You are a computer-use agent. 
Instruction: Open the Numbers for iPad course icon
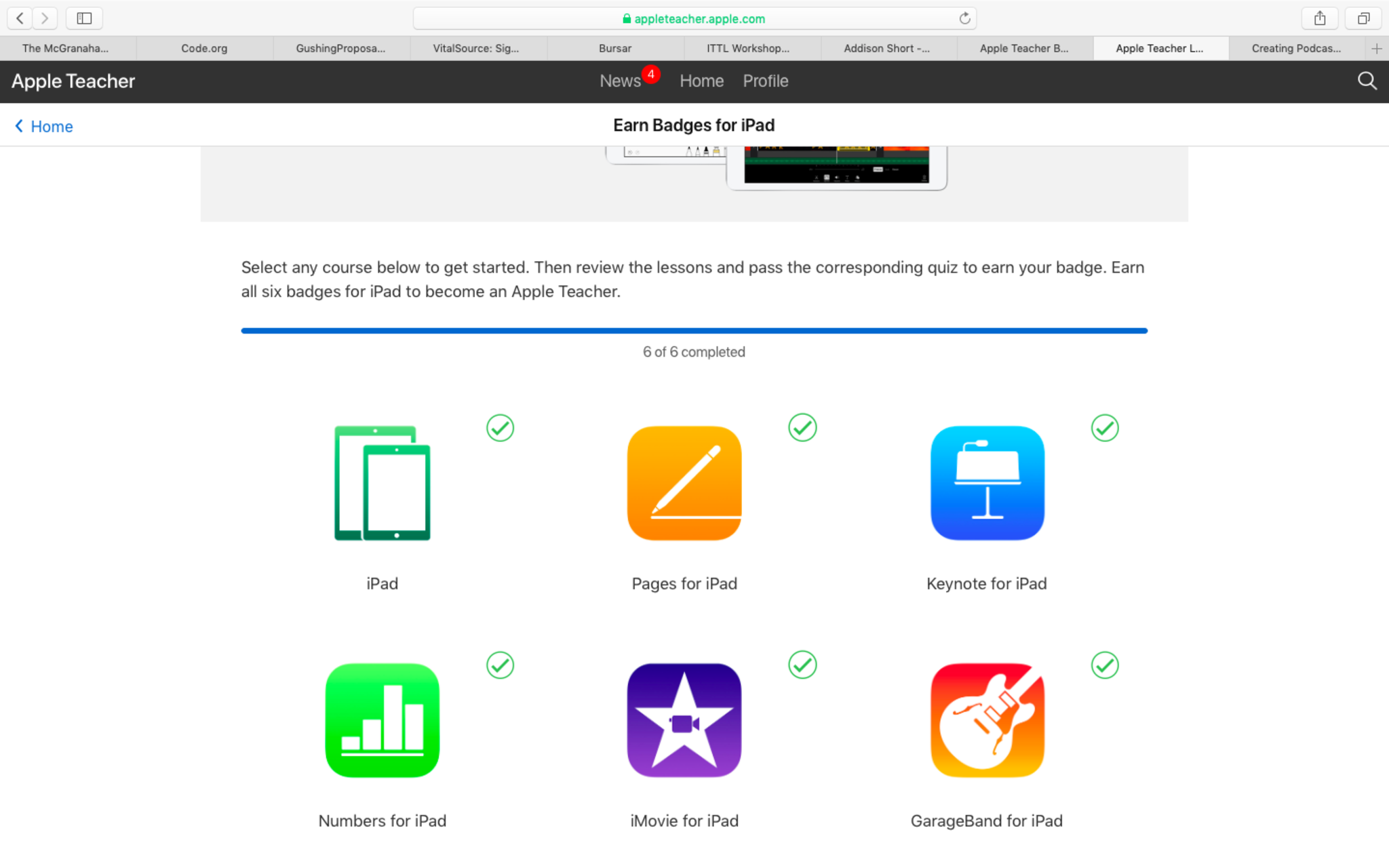click(x=382, y=720)
